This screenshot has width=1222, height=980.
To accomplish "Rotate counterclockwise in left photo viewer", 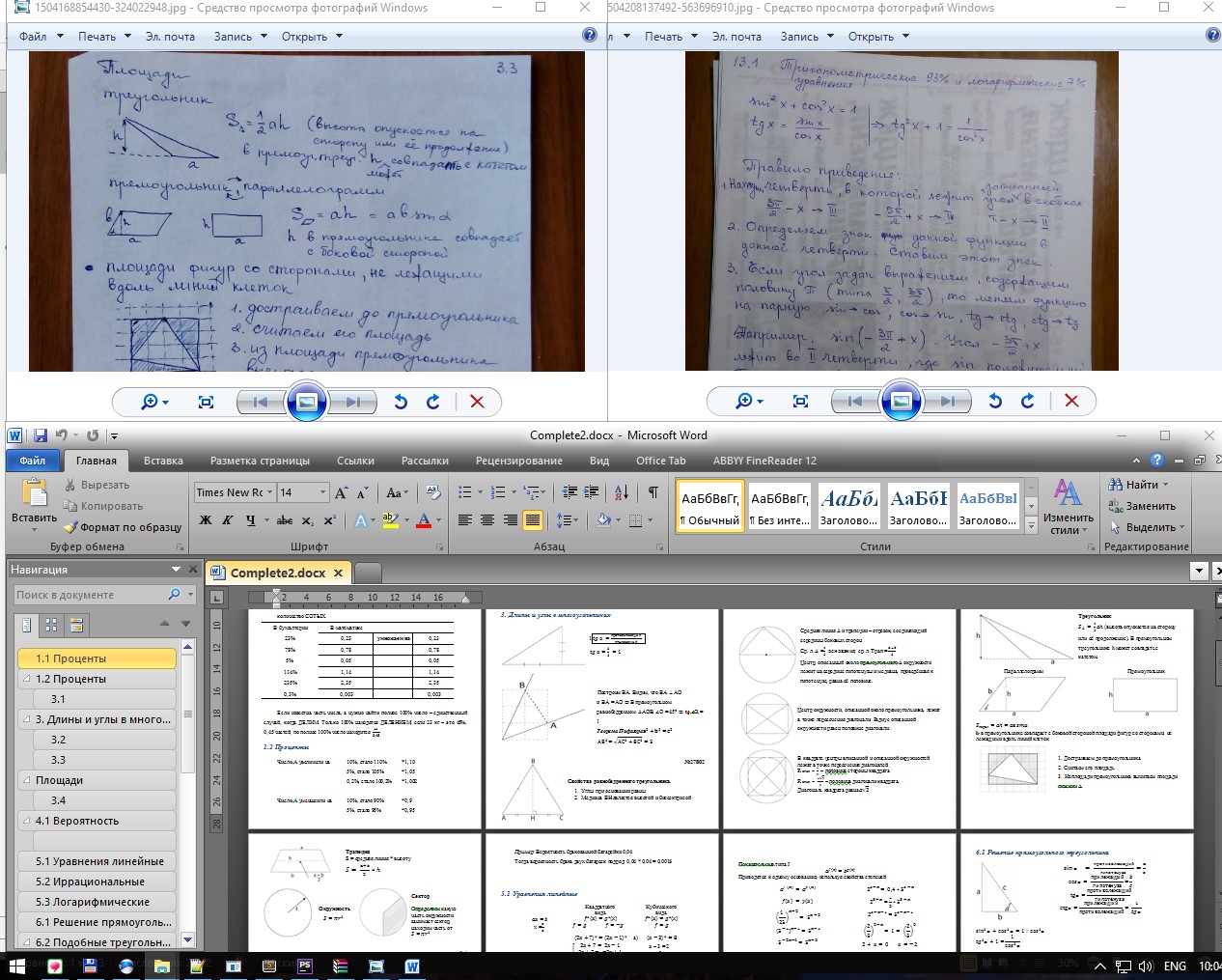I will point(401,402).
